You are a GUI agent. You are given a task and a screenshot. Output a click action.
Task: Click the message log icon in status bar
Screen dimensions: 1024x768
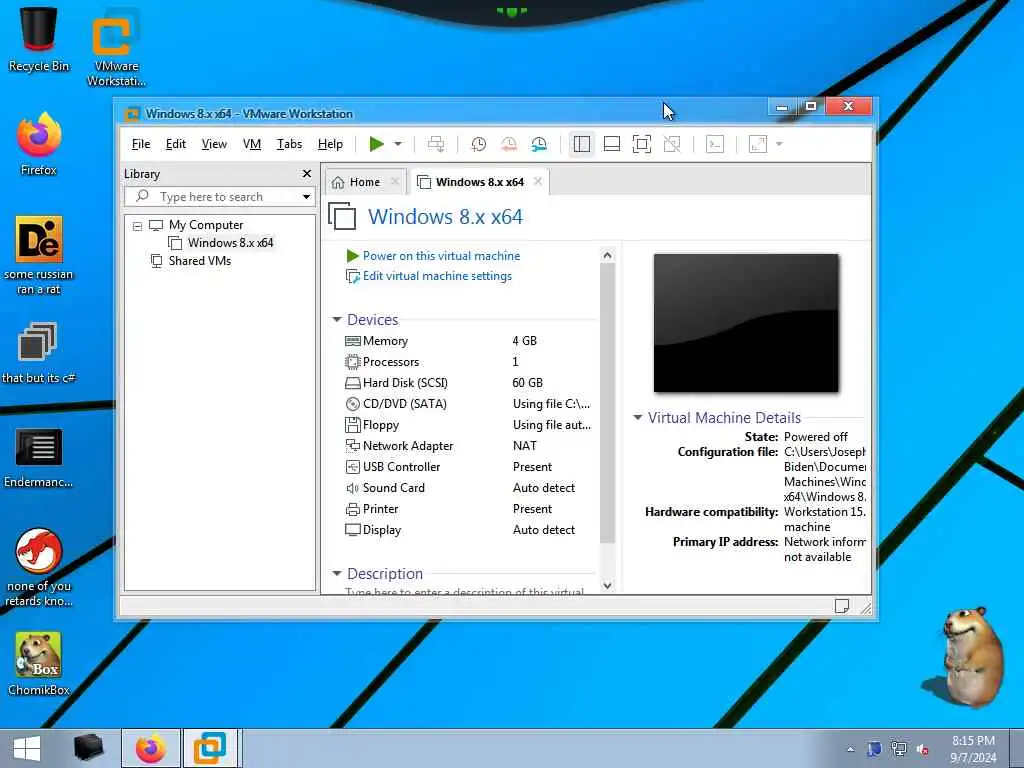[842, 606]
